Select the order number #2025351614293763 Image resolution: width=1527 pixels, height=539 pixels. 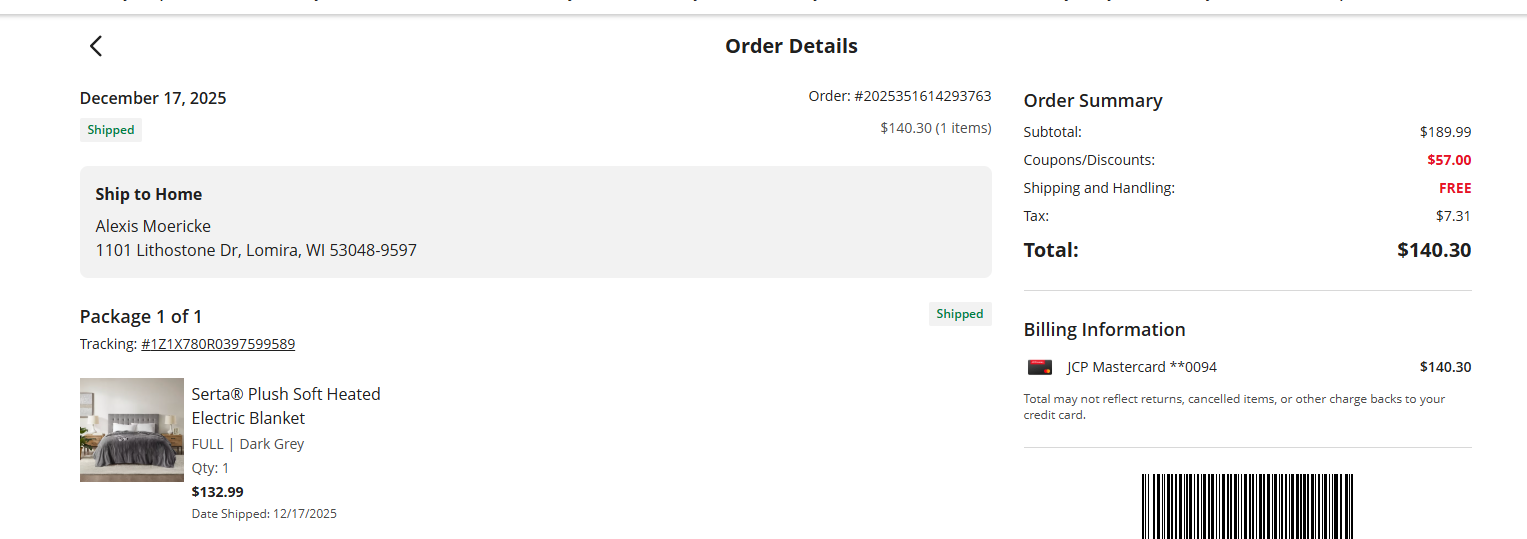coord(922,96)
